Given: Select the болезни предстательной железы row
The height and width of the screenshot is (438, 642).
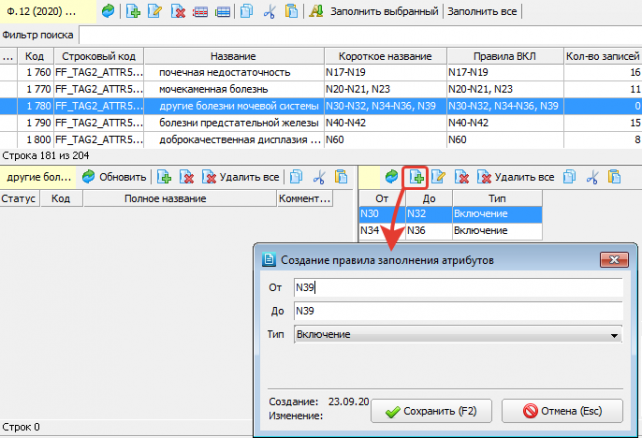Looking at the screenshot, I should pos(321,123).
